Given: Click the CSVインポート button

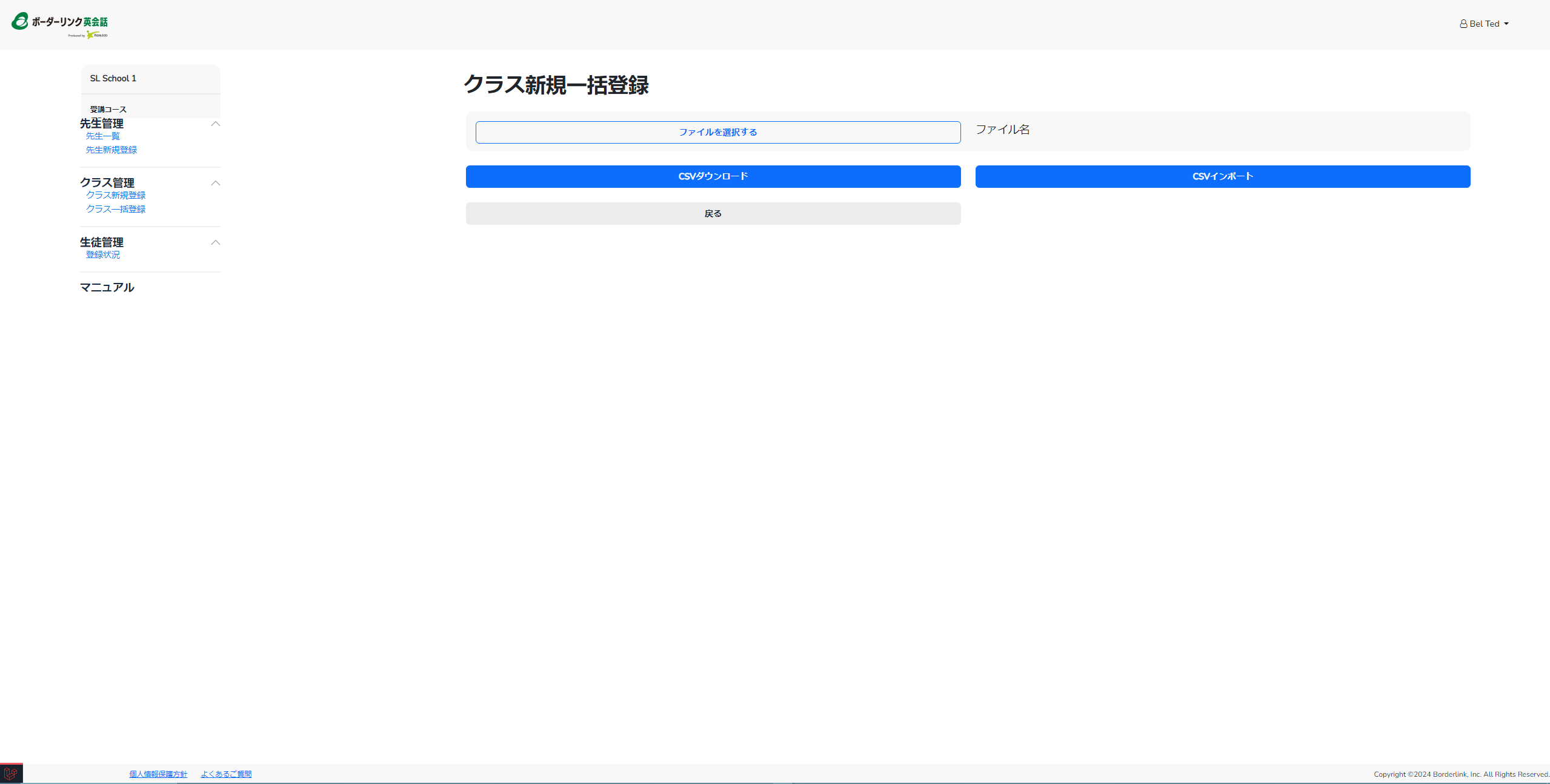Looking at the screenshot, I should tap(1223, 176).
